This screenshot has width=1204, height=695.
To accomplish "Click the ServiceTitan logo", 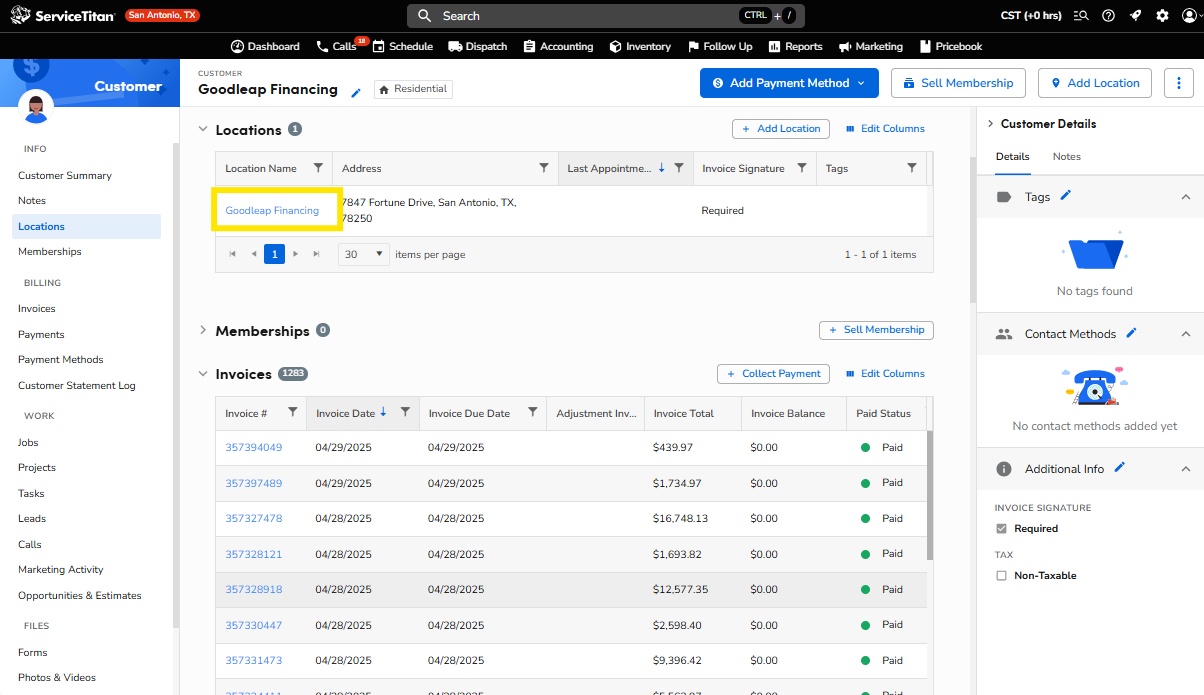I will pyautogui.click(x=62, y=15).
